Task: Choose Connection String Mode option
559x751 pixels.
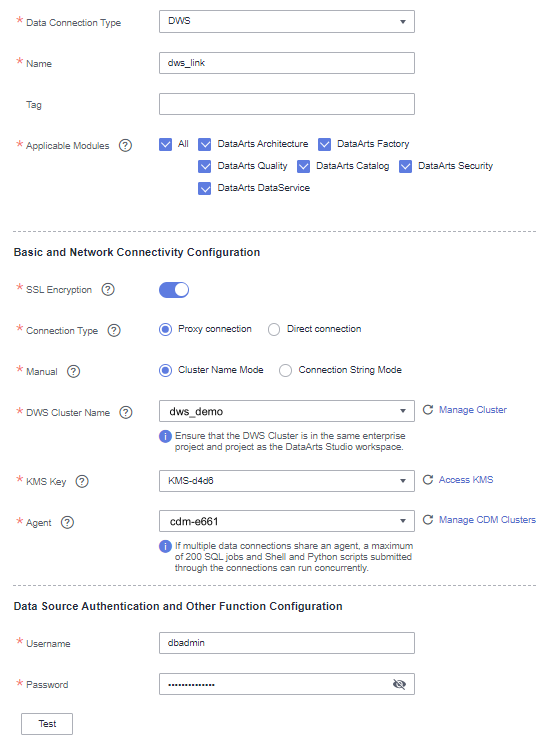Action: (285, 370)
